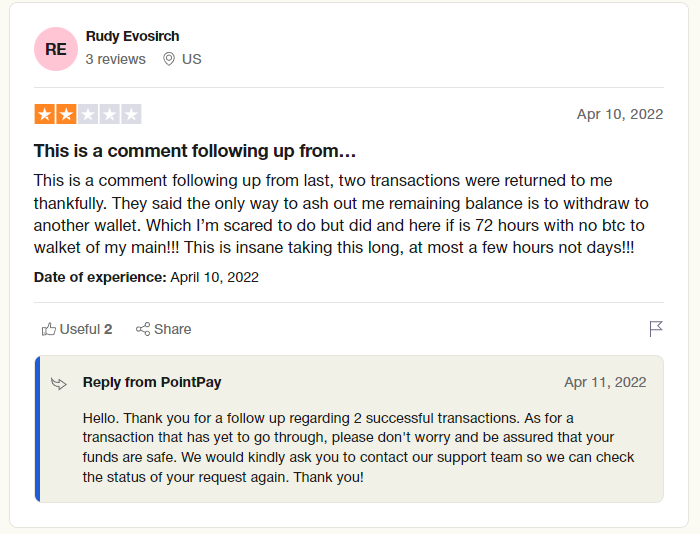Click the fifth gray star
Viewport: 700px width, 534px height.
131,114
